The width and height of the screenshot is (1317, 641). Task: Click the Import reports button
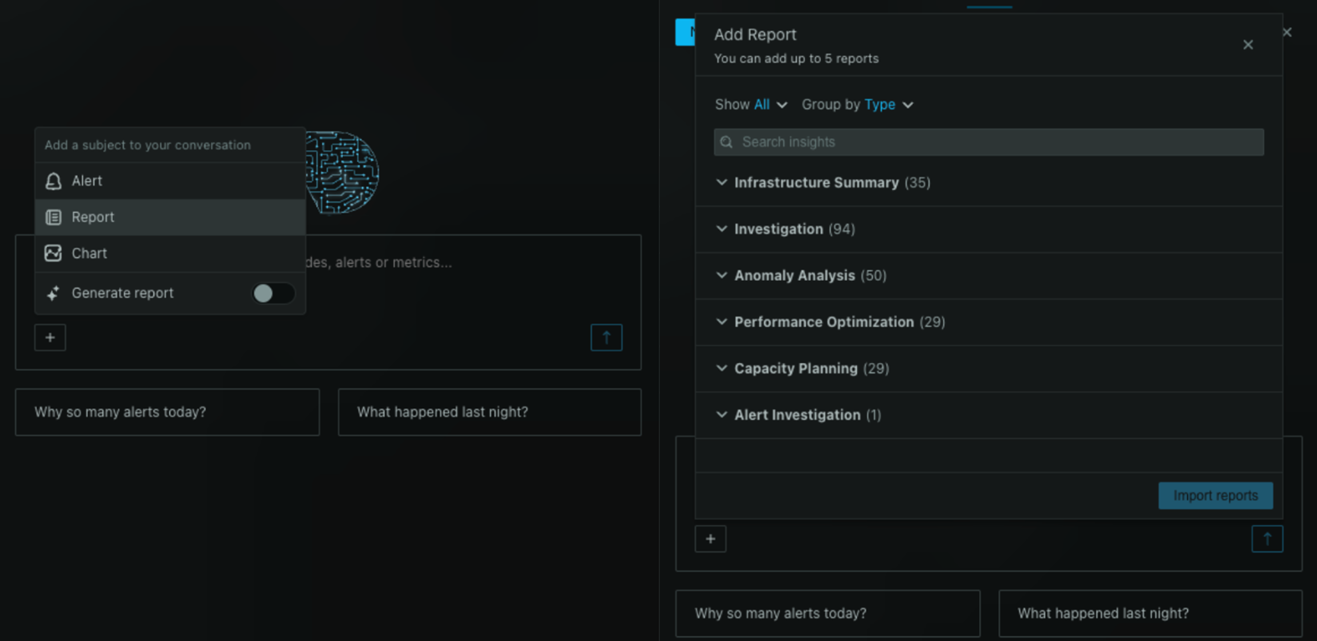[x=1215, y=495]
